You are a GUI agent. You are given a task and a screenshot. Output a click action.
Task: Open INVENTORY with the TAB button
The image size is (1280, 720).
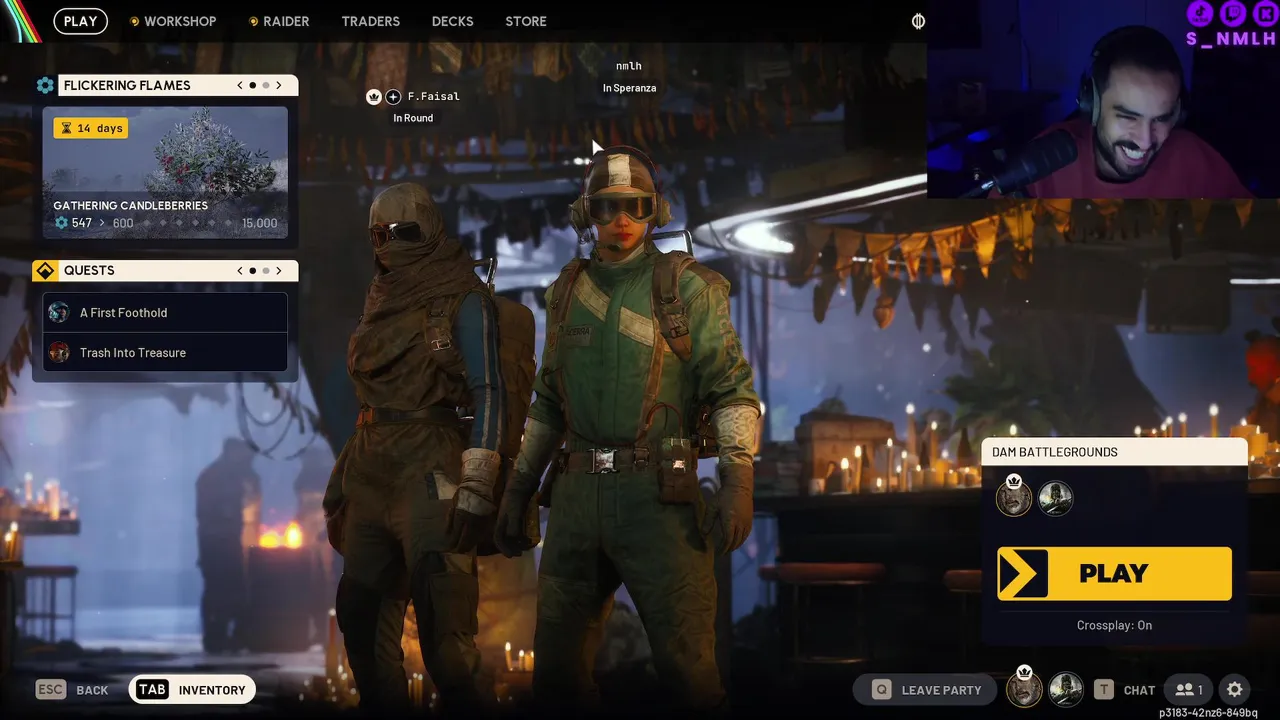point(192,690)
